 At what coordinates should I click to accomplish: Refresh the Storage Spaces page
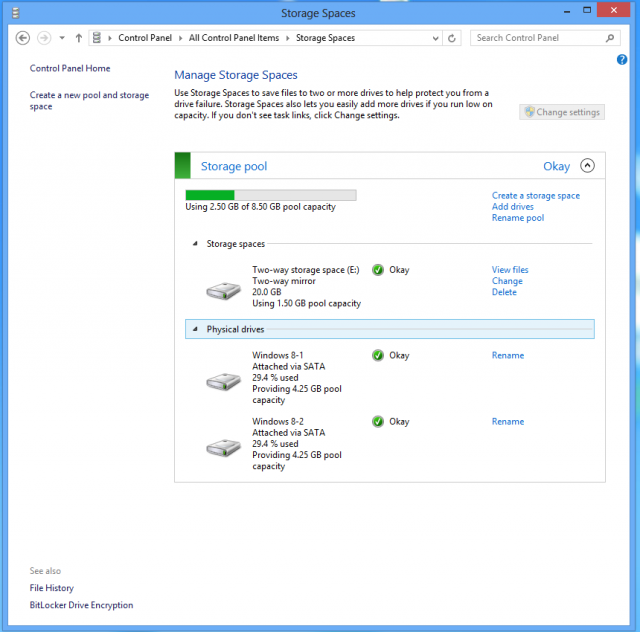click(452, 38)
